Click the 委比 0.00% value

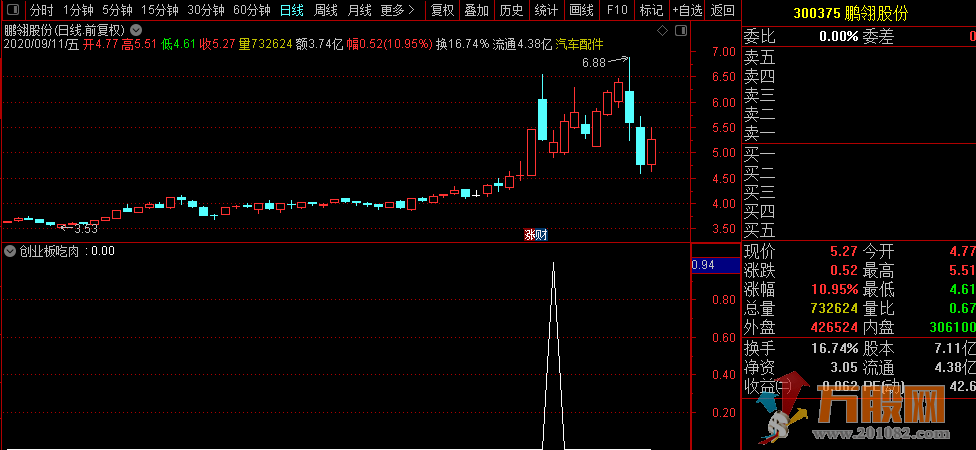point(838,36)
